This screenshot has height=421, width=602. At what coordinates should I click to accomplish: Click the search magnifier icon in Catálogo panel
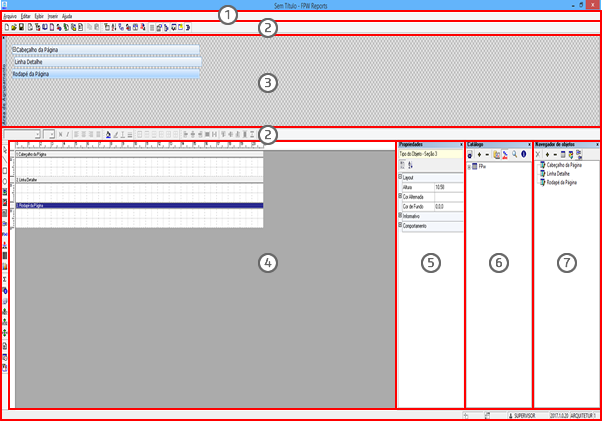tap(515, 155)
